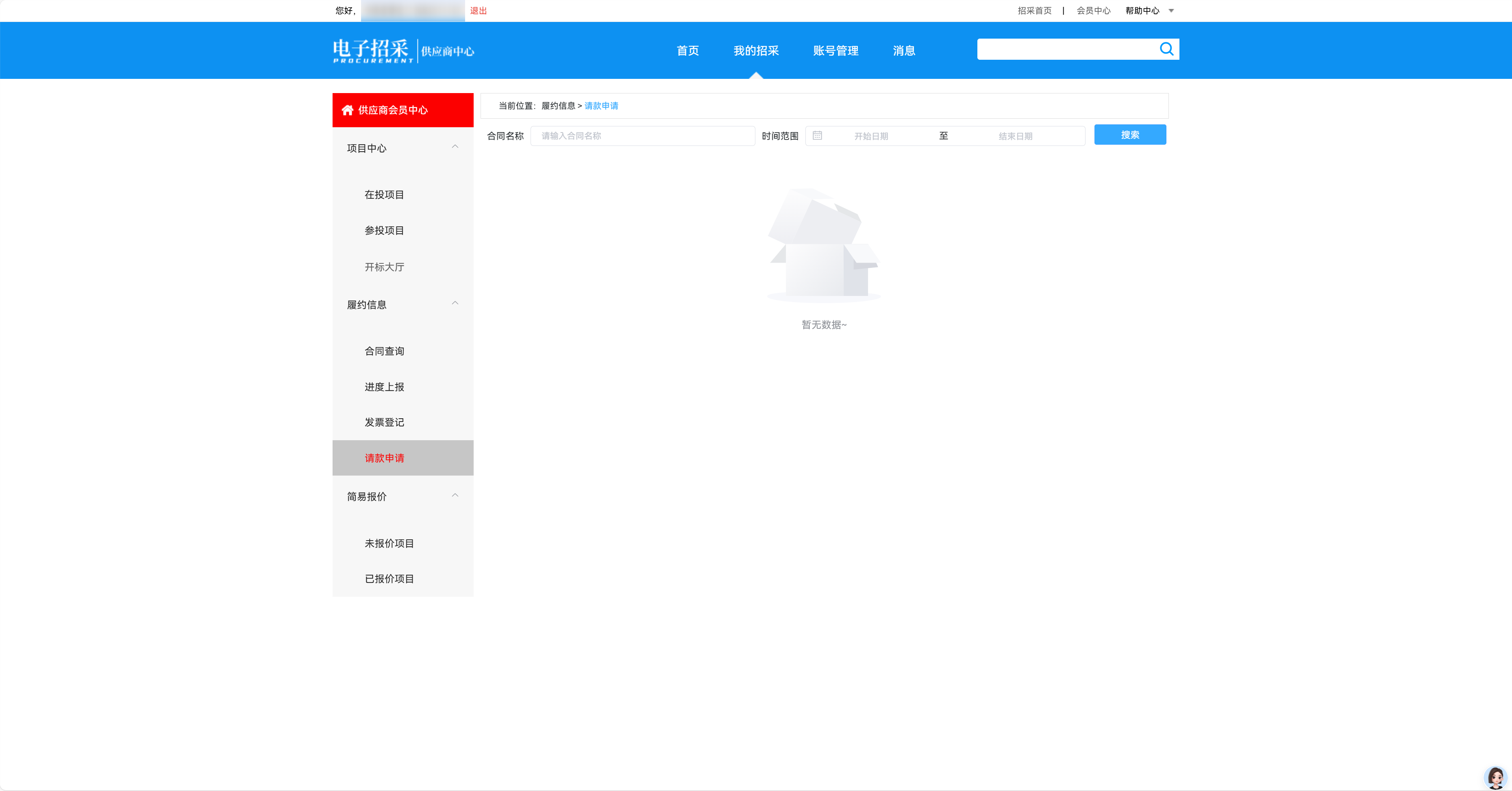Open the 招采首页 link
1512x791 pixels.
tap(1034, 11)
